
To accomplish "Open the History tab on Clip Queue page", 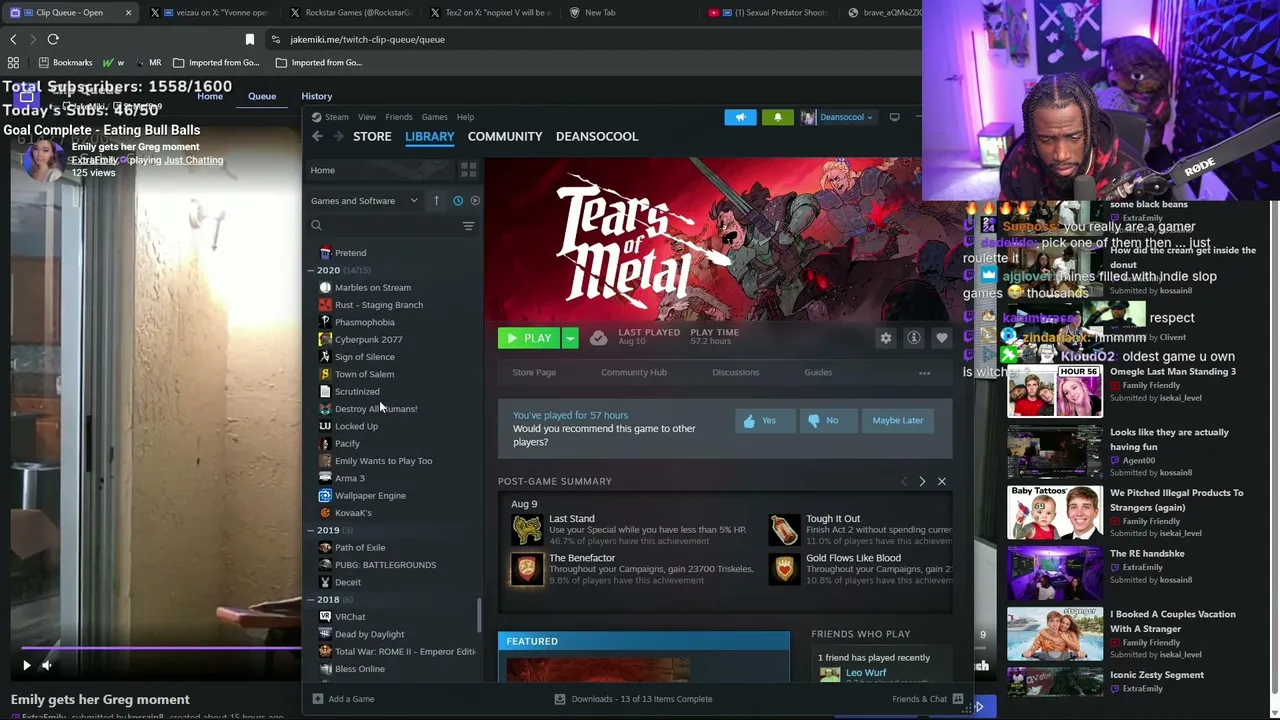I will (317, 96).
